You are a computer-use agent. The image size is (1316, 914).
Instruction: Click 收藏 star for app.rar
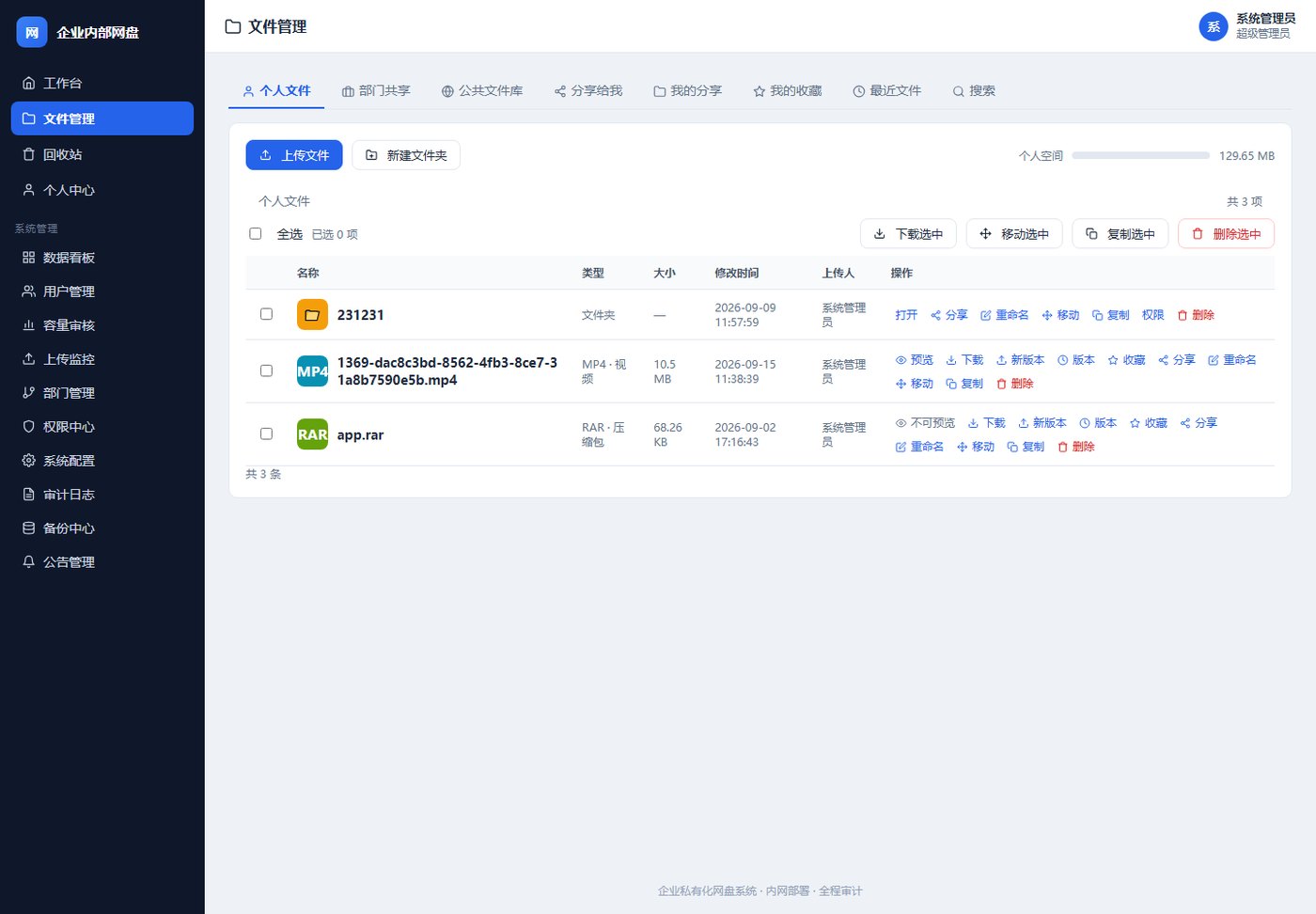[x=1149, y=423]
